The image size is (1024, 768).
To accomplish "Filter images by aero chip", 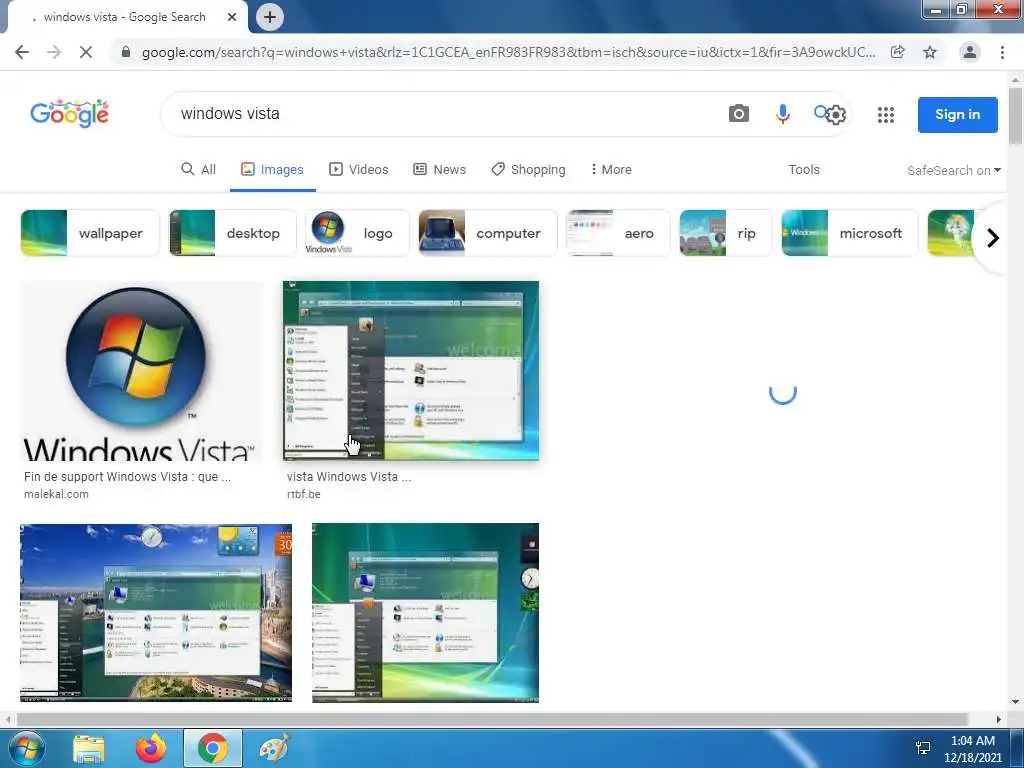I will point(618,233).
